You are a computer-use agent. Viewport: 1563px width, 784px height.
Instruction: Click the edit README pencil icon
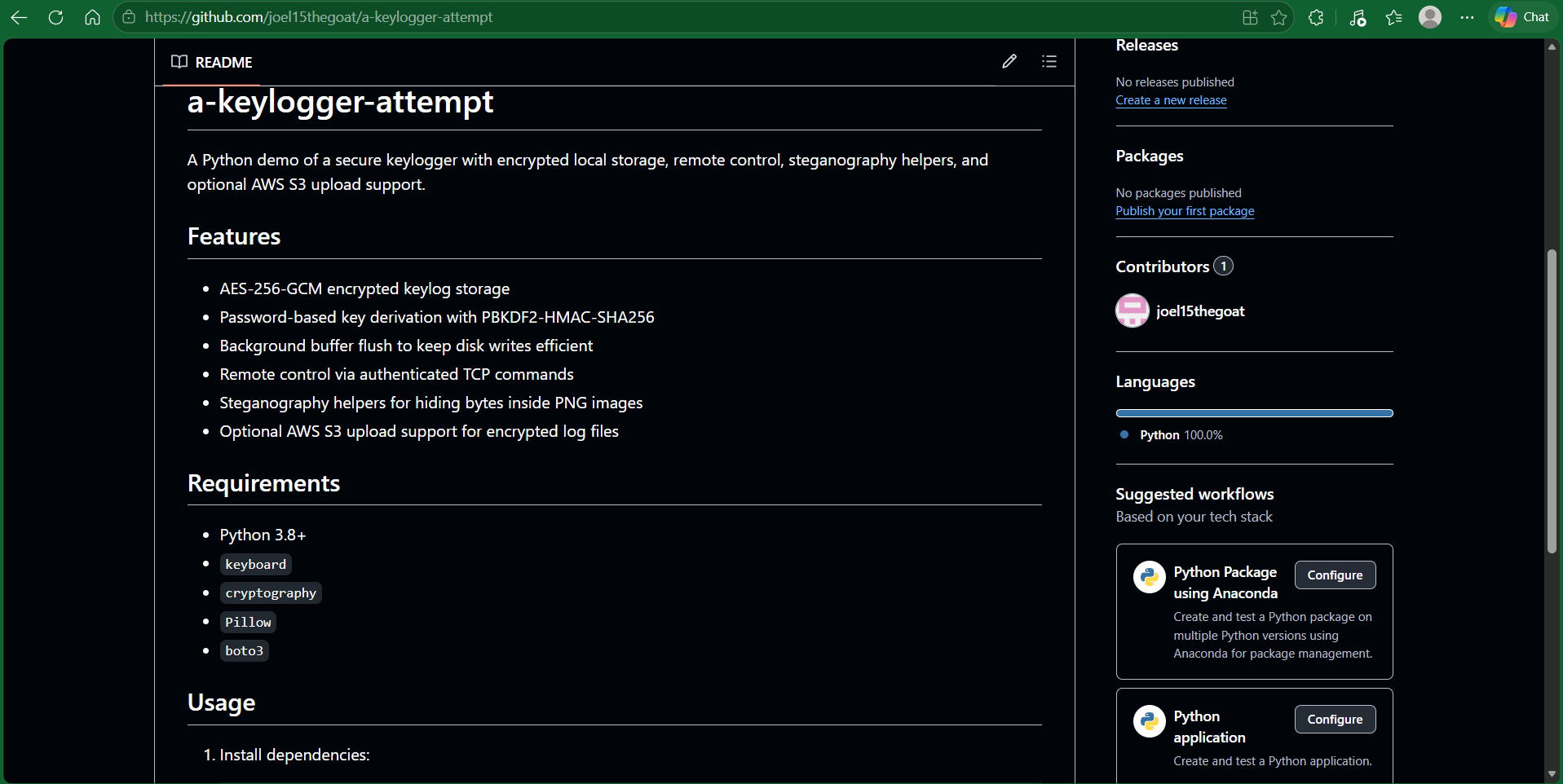click(1009, 61)
